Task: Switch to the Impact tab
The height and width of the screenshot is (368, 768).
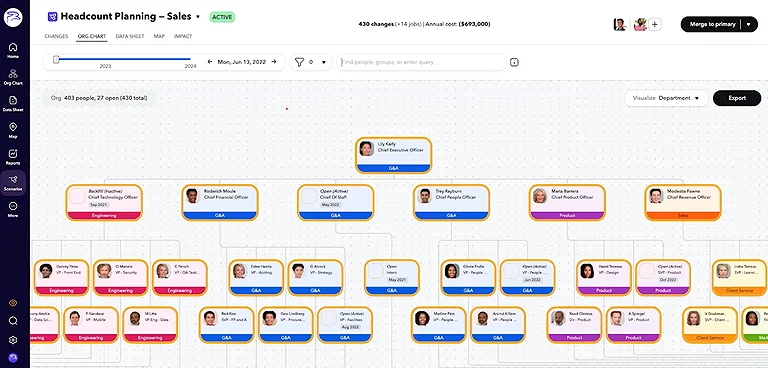Action: (183, 36)
